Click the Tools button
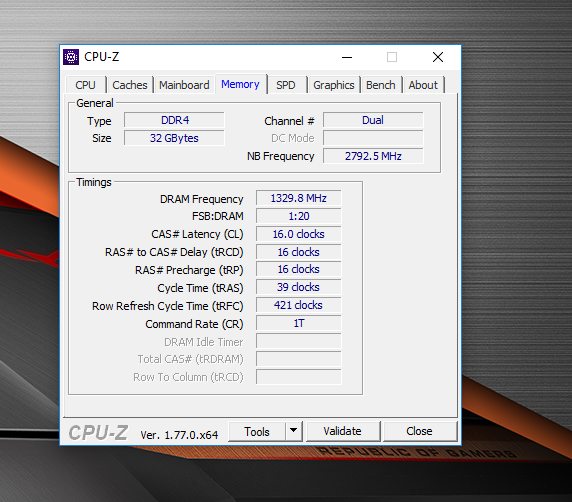The height and width of the screenshot is (502, 572). tap(257, 432)
